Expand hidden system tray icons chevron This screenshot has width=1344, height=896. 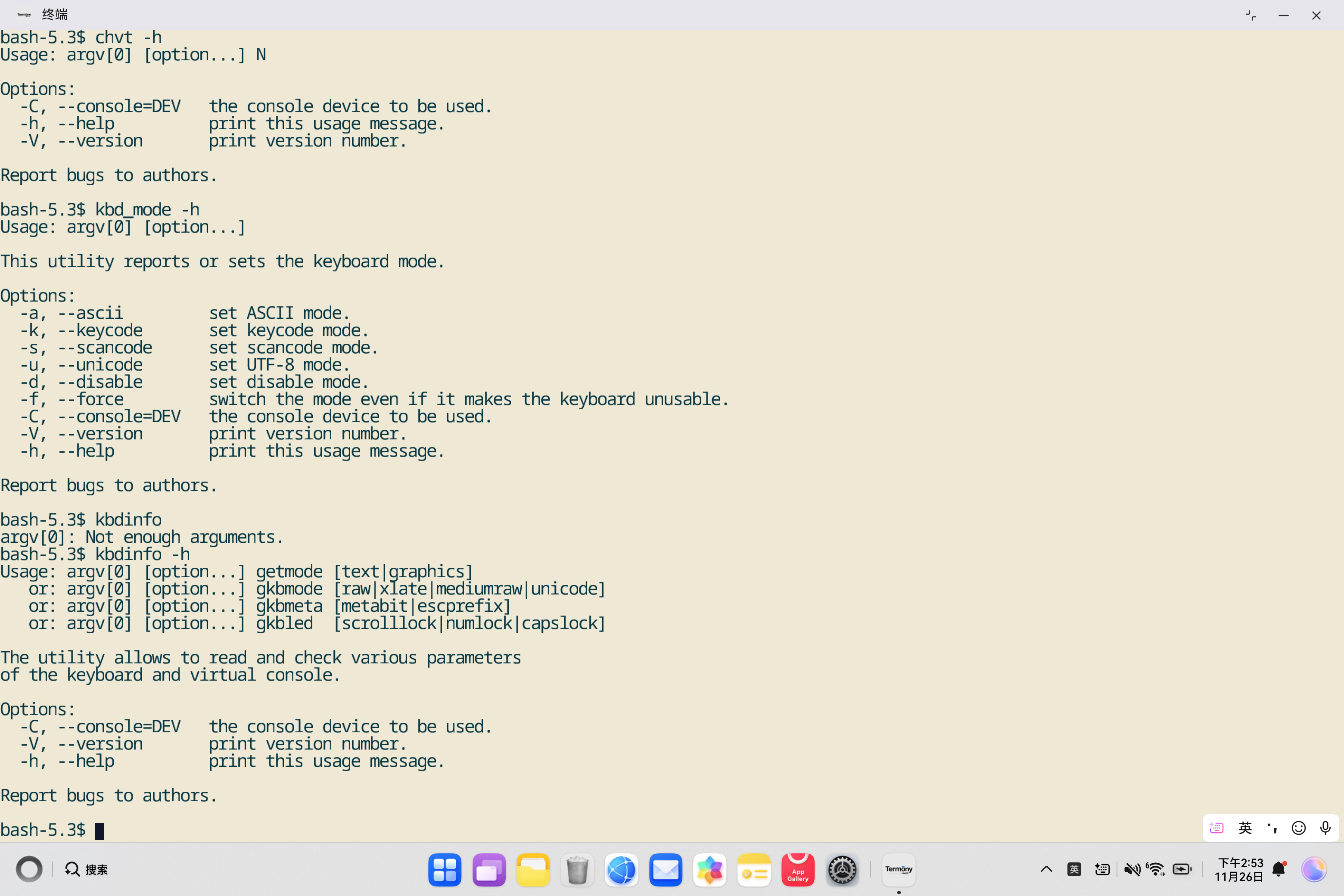pos(1046,870)
